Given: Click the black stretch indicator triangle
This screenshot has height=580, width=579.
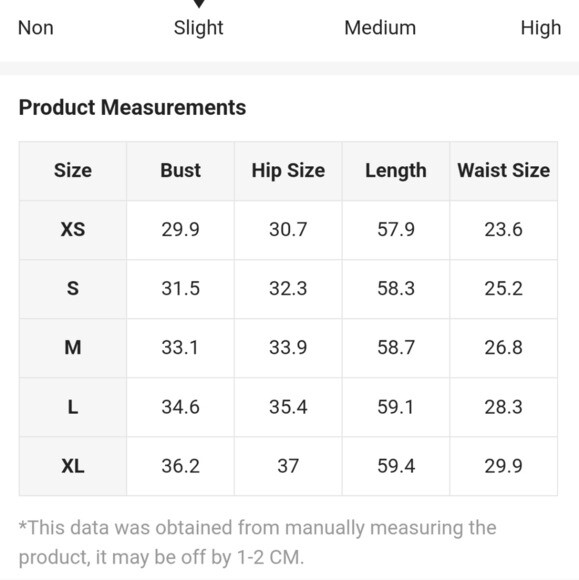Looking at the screenshot, I should tap(199, 3).
